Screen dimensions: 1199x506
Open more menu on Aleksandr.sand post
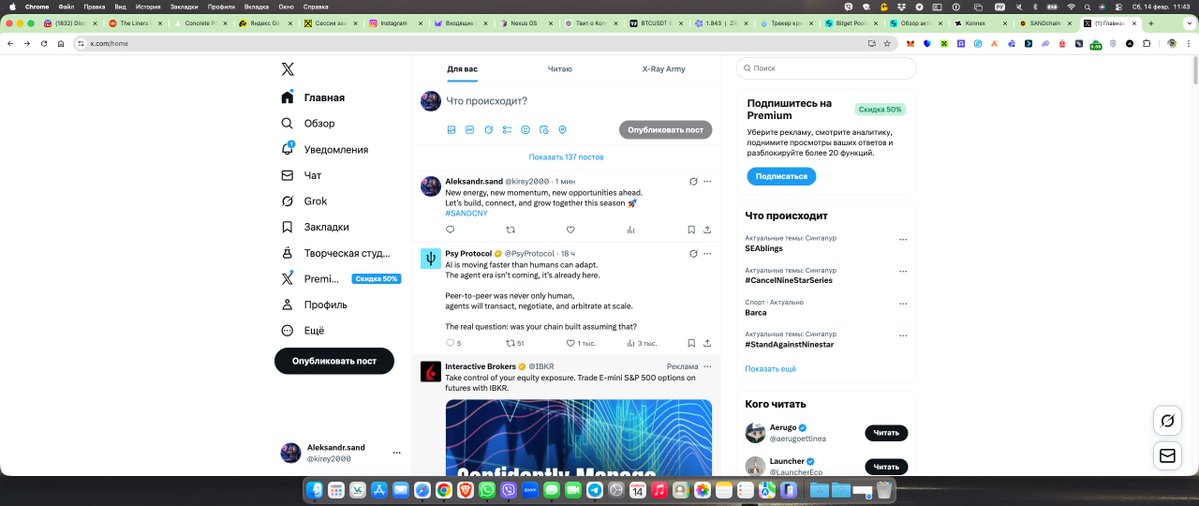707,181
